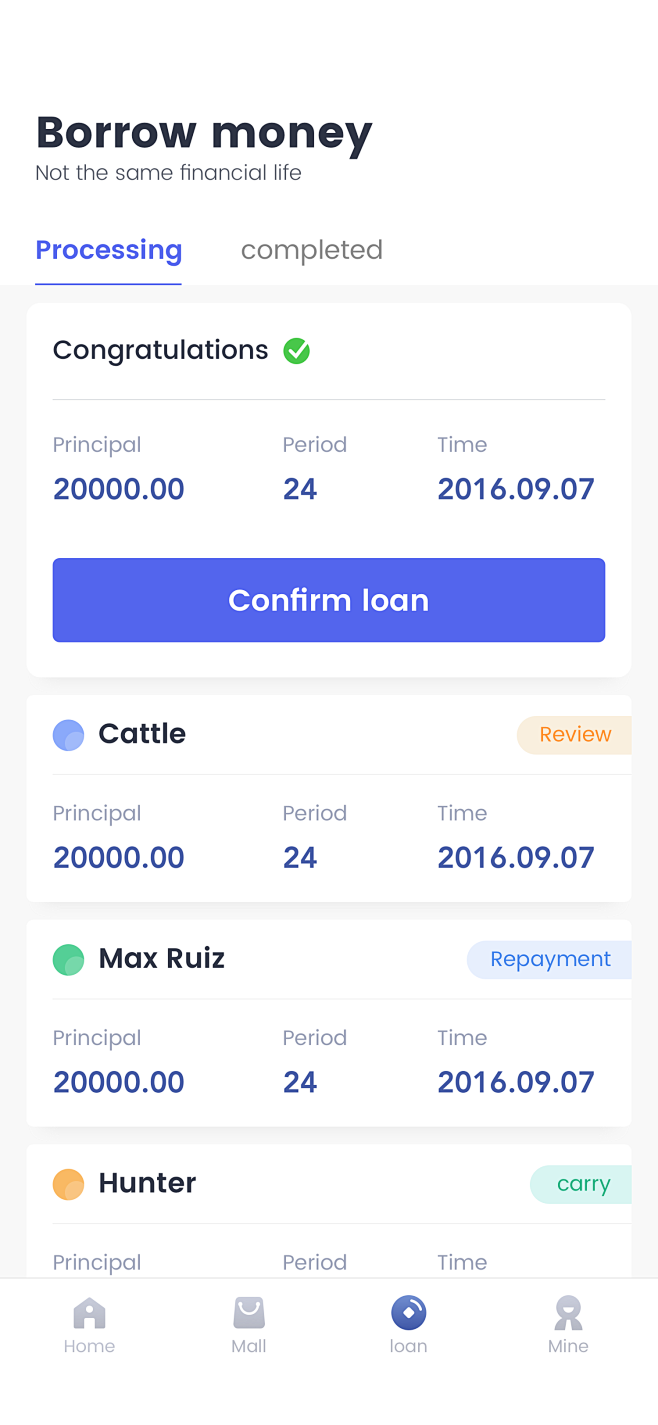Select the 2016.09.07 time in Cattle card
658x1425 pixels.
pyautogui.click(x=516, y=858)
